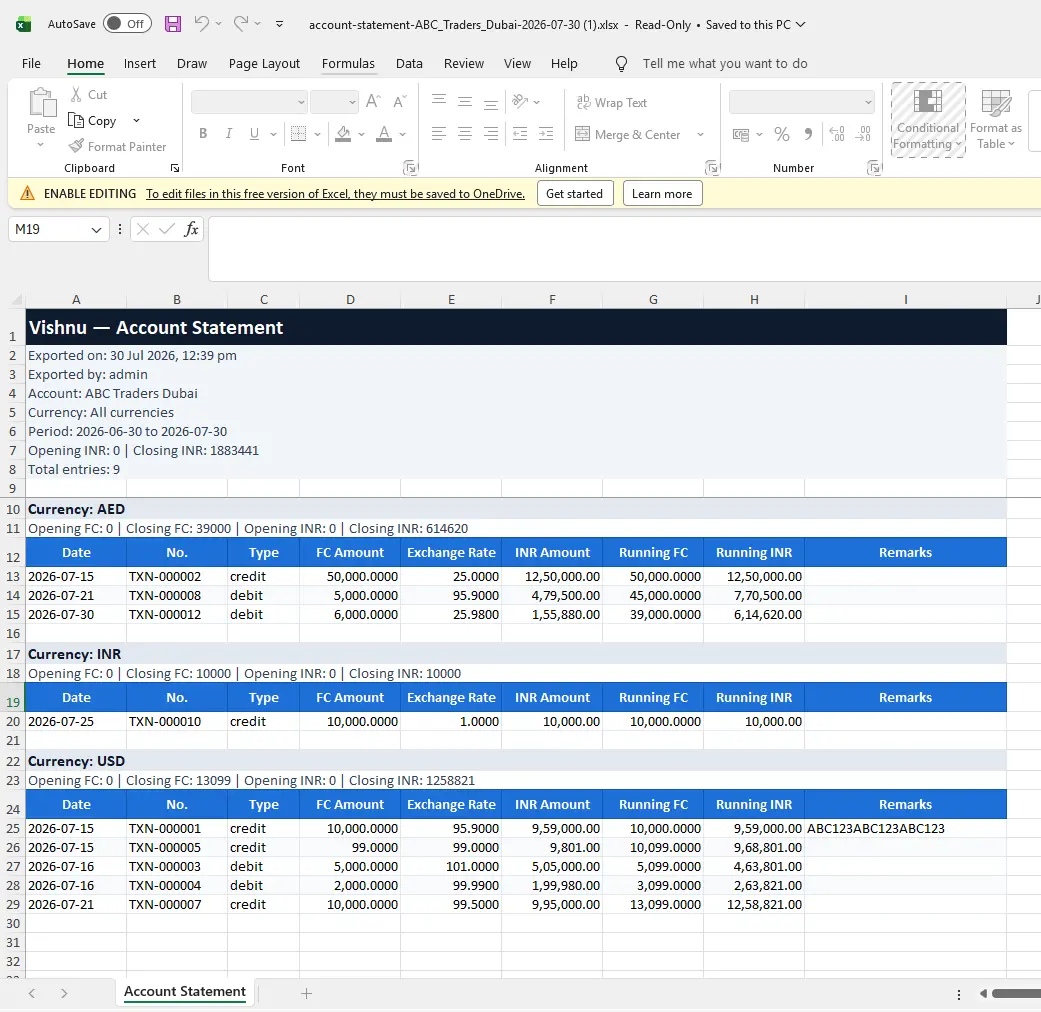Toggle Underline formatting

tap(254, 133)
